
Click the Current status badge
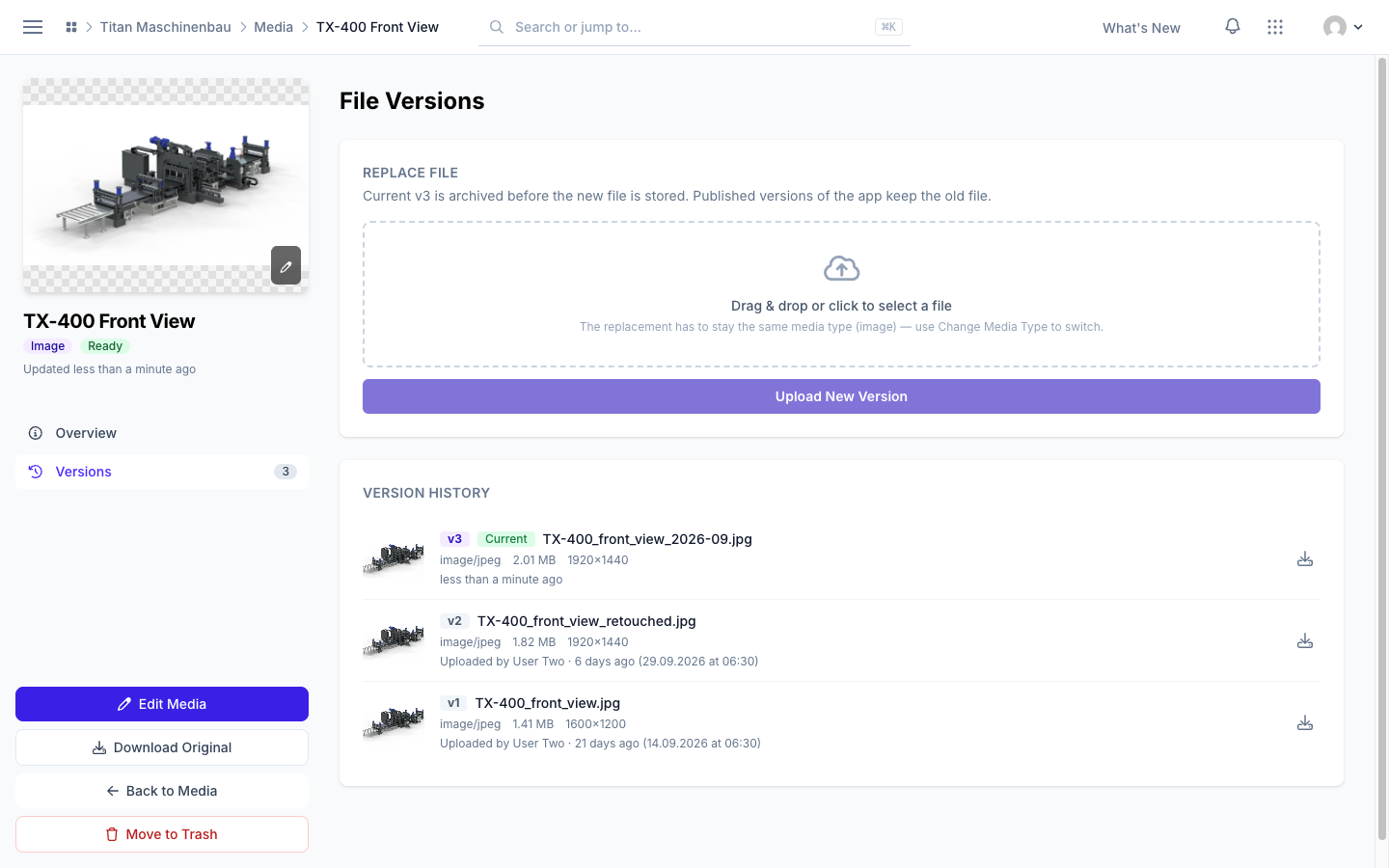click(x=506, y=539)
